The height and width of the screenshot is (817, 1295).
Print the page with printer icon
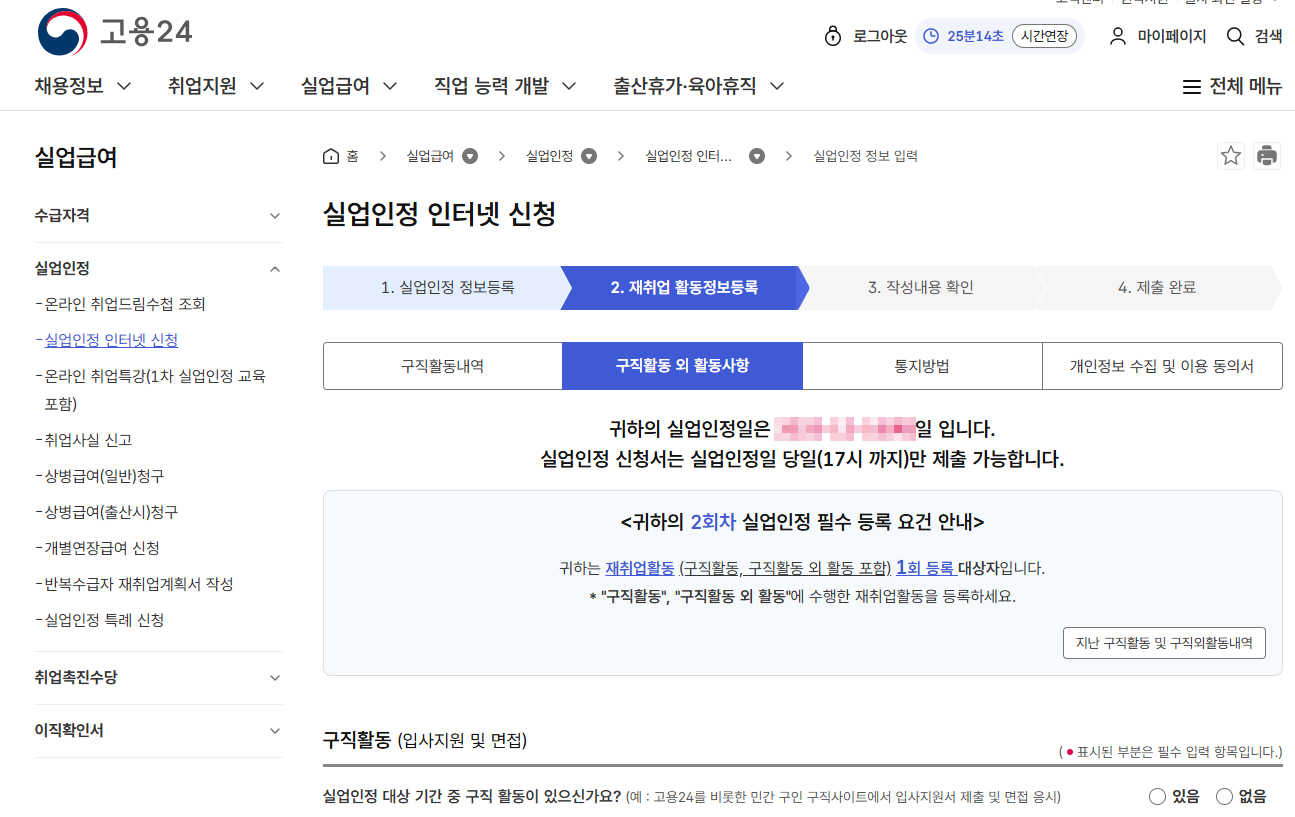[x=1267, y=156]
